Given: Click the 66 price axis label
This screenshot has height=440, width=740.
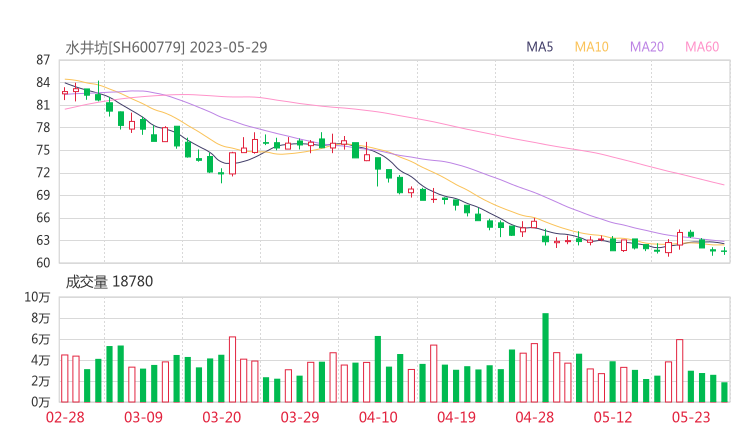Looking at the screenshot, I should tap(43, 218).
